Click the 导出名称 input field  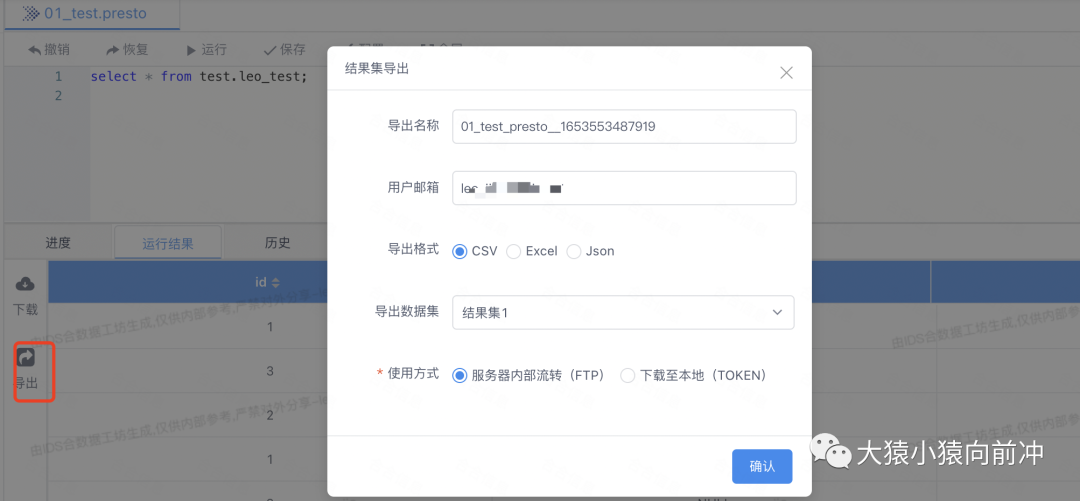click(x=624, y=127)
